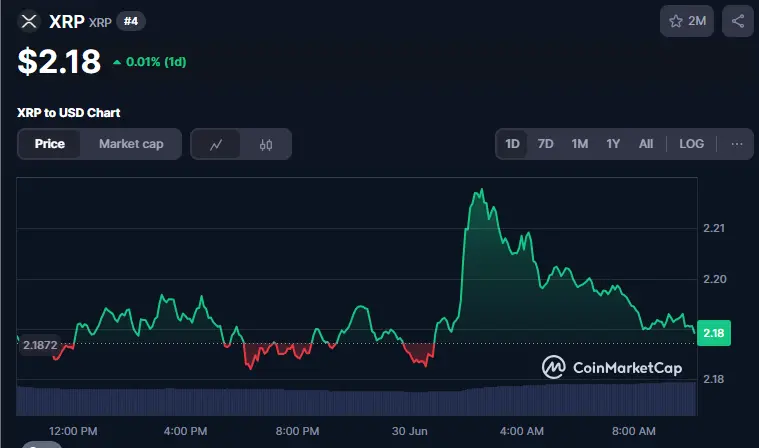Image resolution: width=759 pixels, height=448 pixels.
Task: Click the green 2.18 current price tag
Action: [x=713, y=333]
